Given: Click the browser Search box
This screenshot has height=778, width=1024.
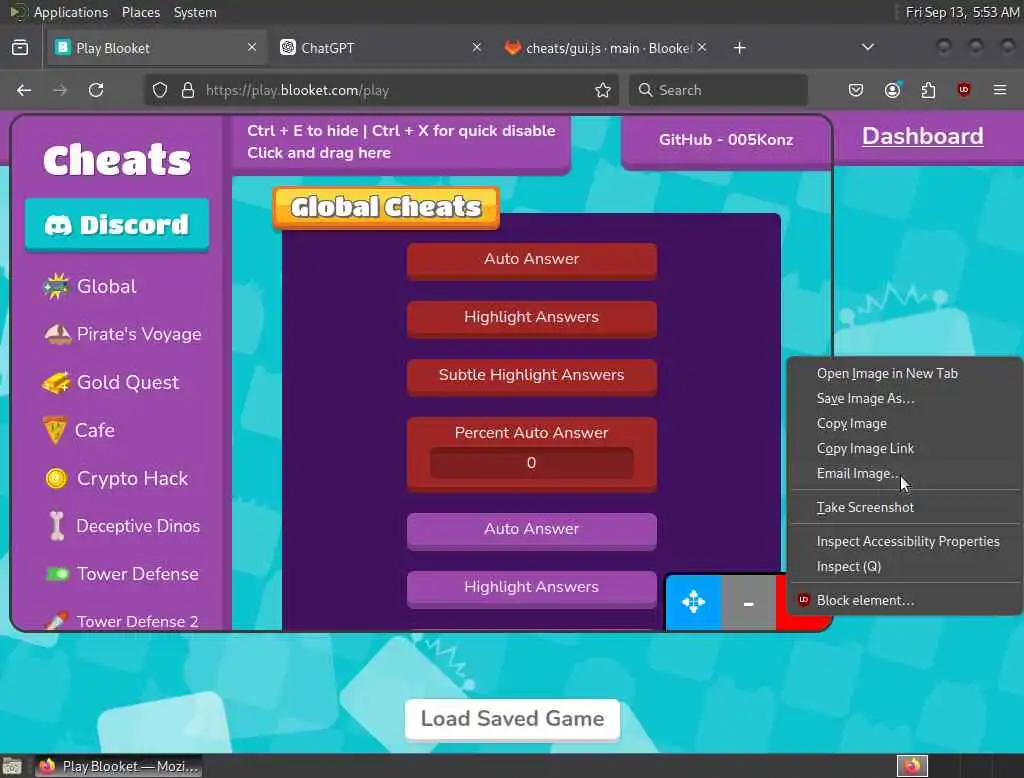Looking at the screenshot, I should click(718, 90).
